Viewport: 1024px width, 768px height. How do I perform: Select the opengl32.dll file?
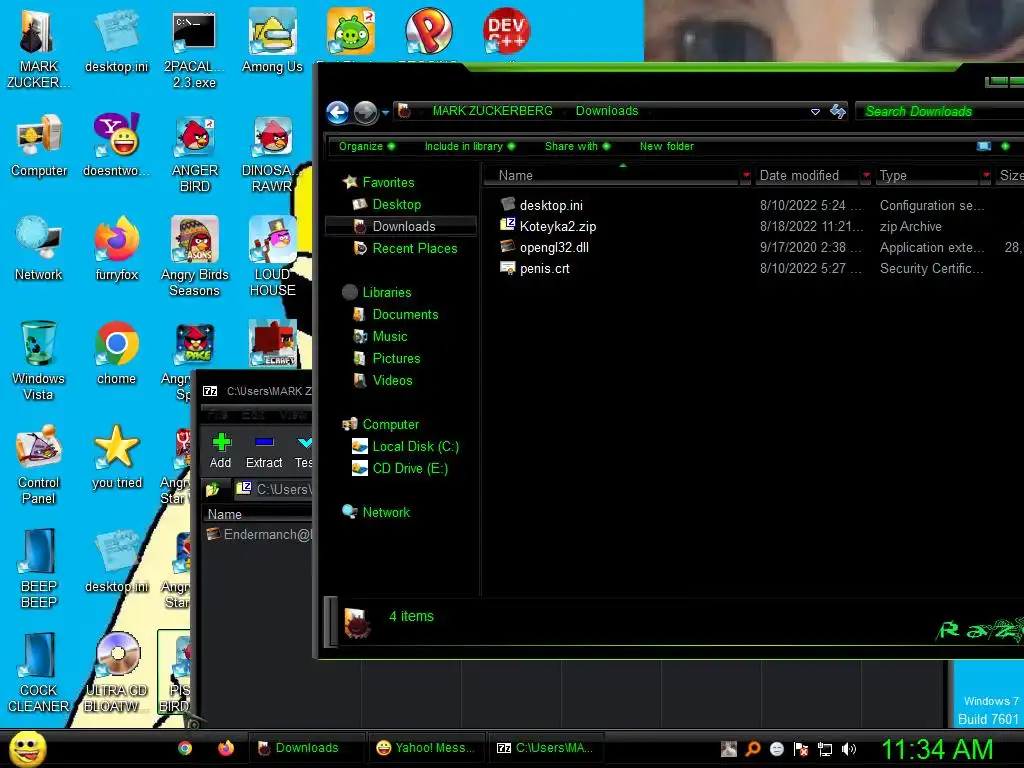click(554, 248)
